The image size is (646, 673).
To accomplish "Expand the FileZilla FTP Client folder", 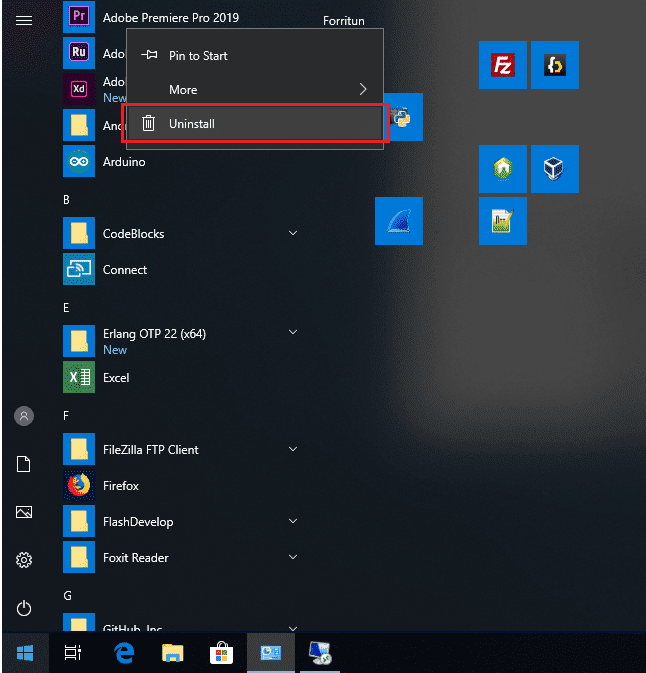I will (293, 450).
